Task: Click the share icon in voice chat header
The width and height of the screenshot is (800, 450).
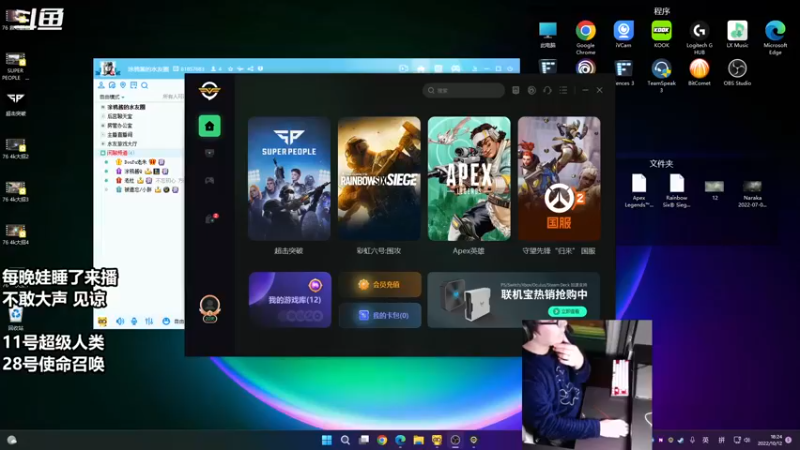Action: pos(251,68)
